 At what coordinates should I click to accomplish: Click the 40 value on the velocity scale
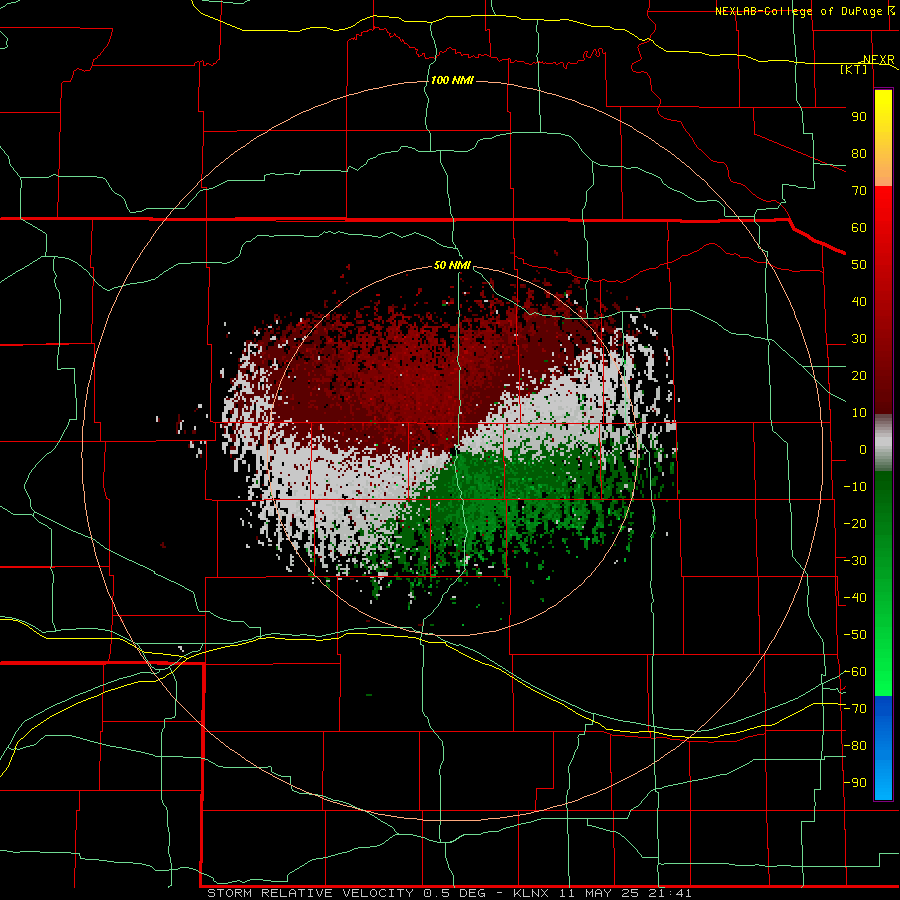pyautogui.click(x=859, y=302)
